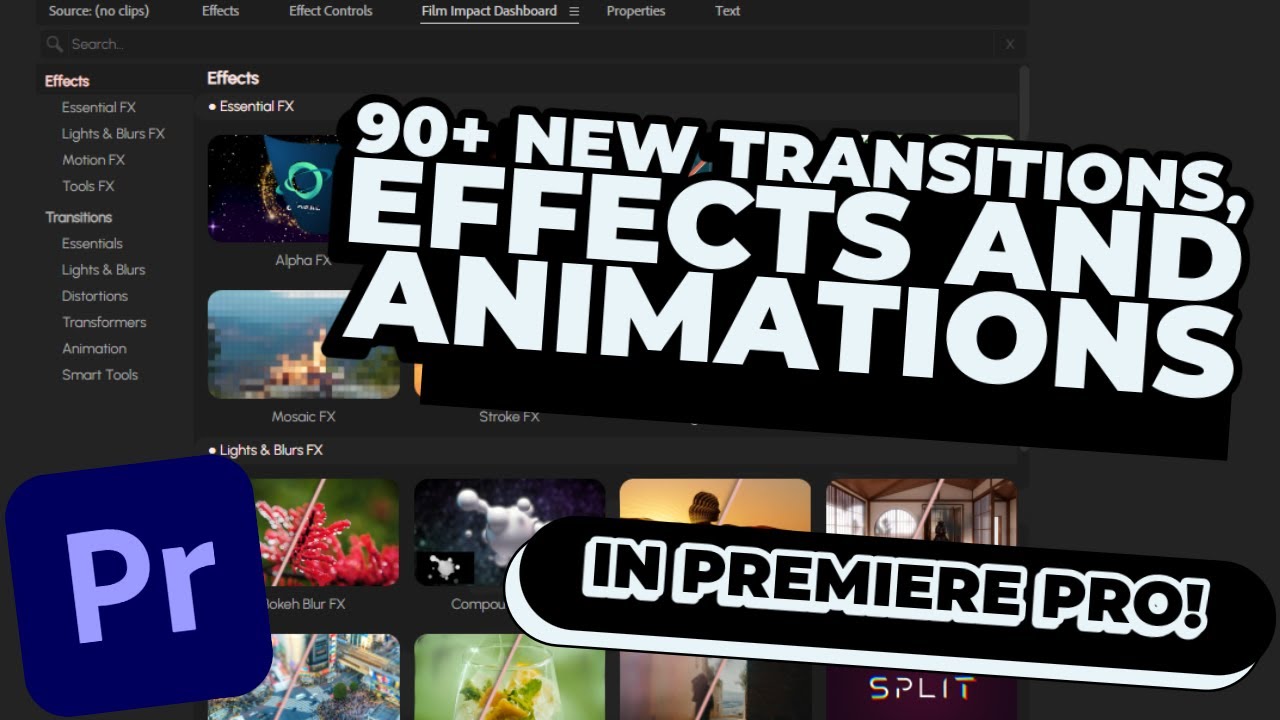Select Effects heading in the sidebar
This screenshot has height=720, width=1280.
tap(67, 81)
